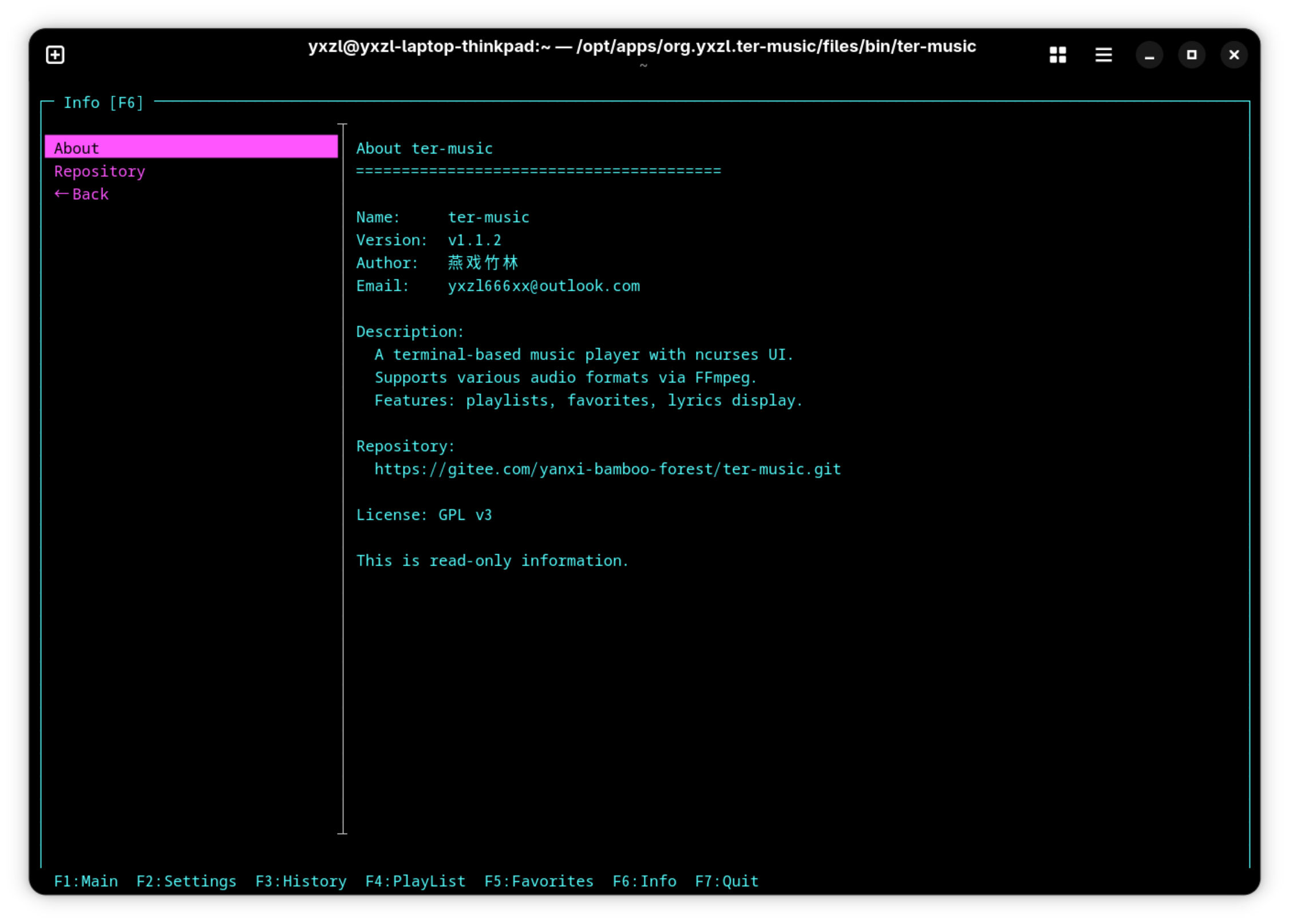Switch to F1:Main view

coord(86,880)
